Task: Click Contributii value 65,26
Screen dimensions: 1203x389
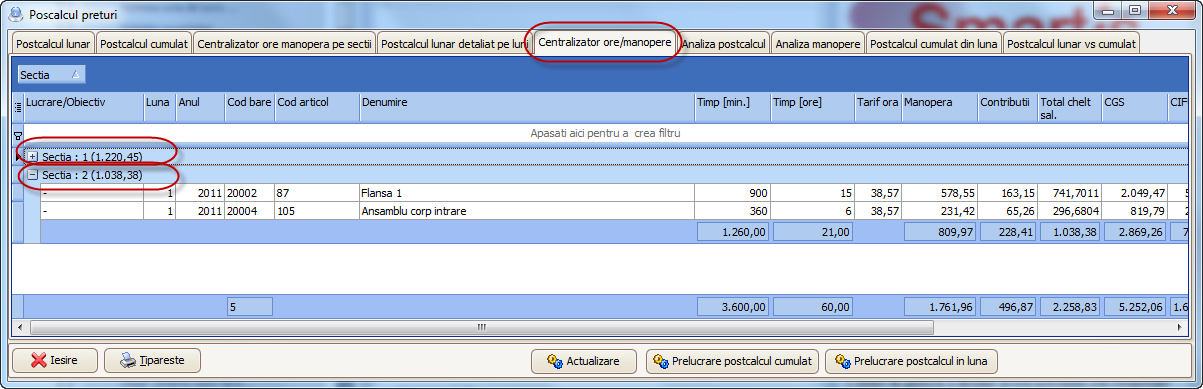Action: (x=1008, y=211)
